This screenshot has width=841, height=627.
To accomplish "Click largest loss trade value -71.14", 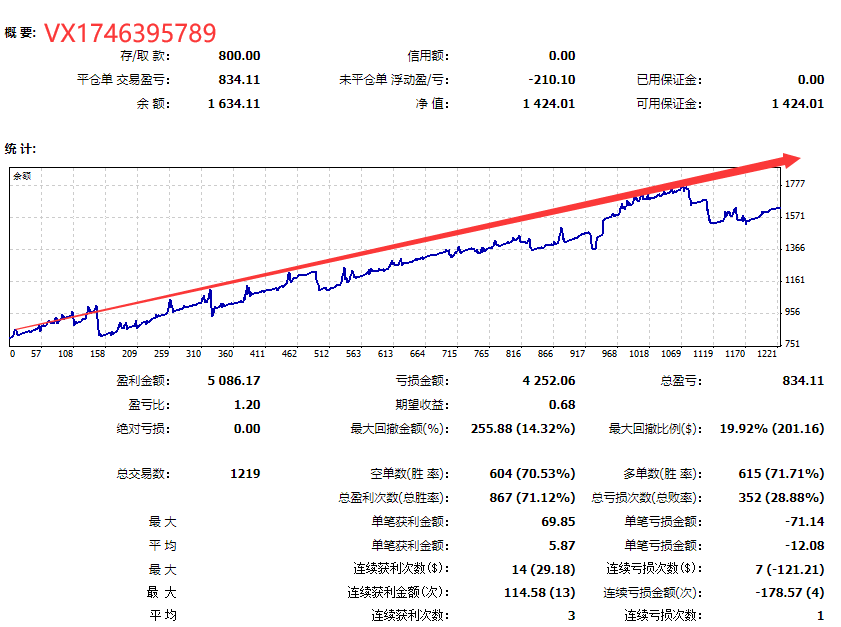I will [x=805, y=522].
